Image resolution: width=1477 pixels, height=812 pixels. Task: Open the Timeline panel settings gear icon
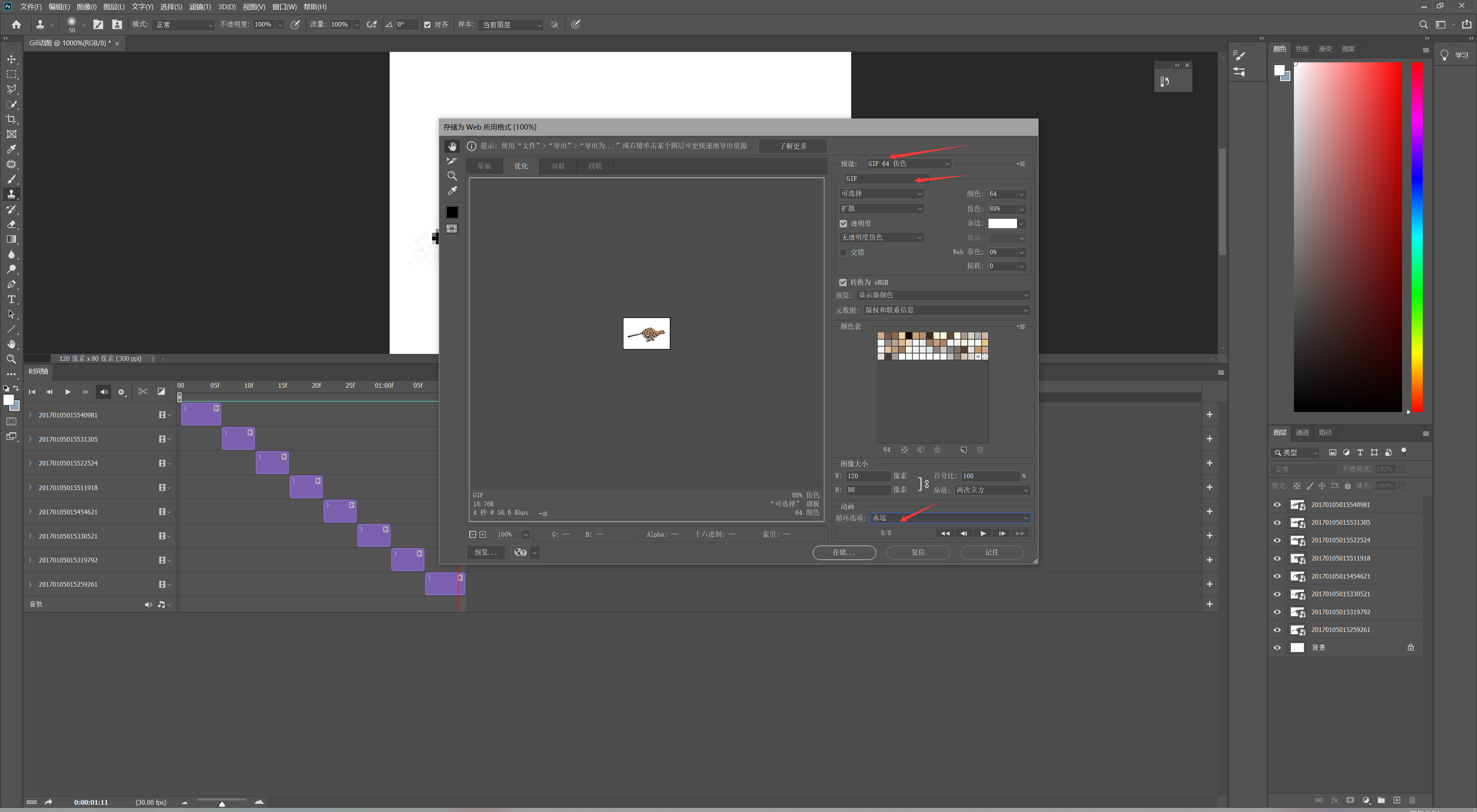point(122,392)
